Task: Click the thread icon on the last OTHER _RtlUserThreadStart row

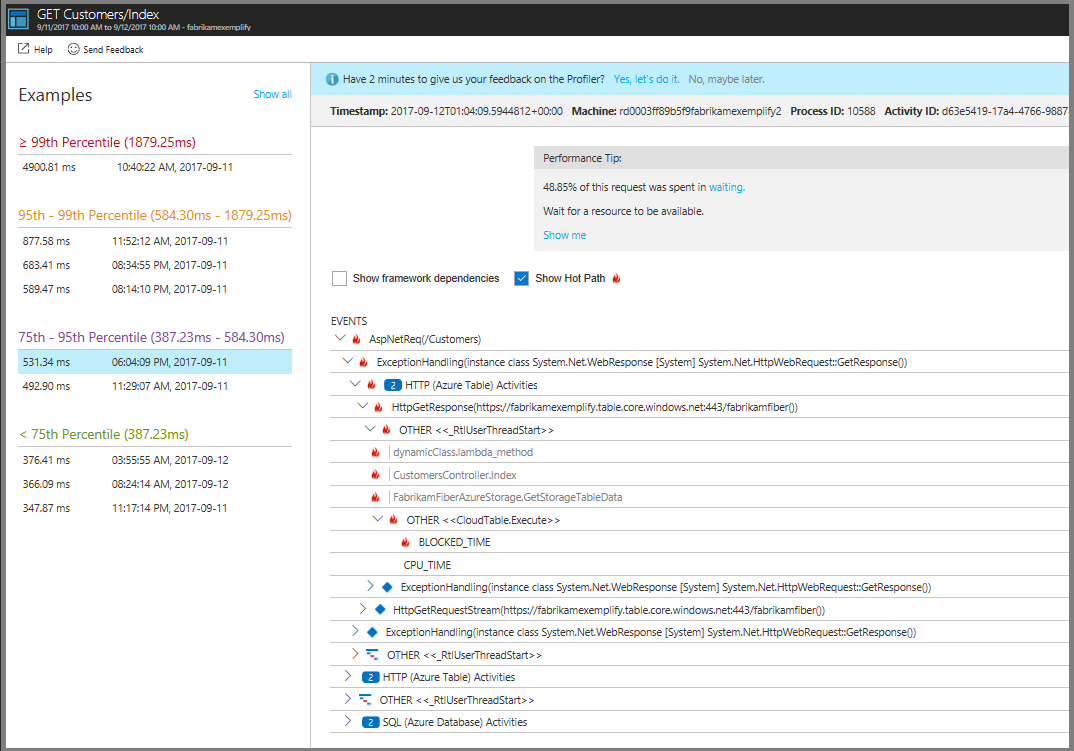Action: pyautogui.click(x=365, y=700)
